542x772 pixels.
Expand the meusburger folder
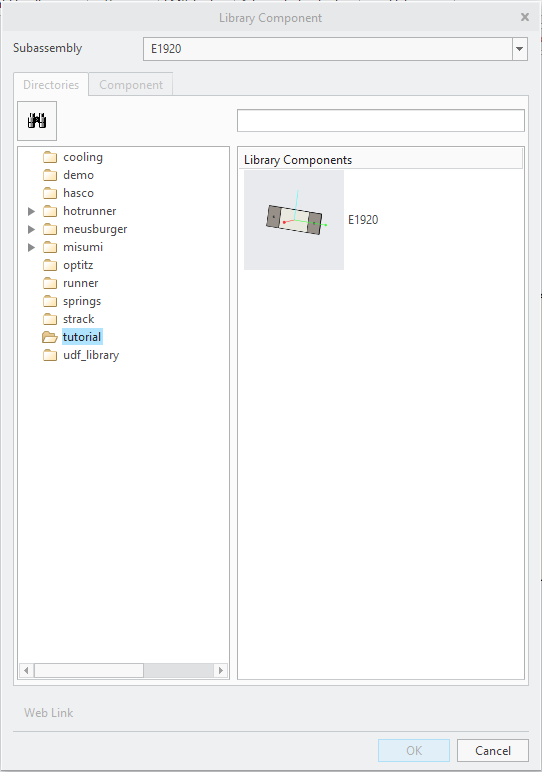pyautogui.click(x=31, y=229)
